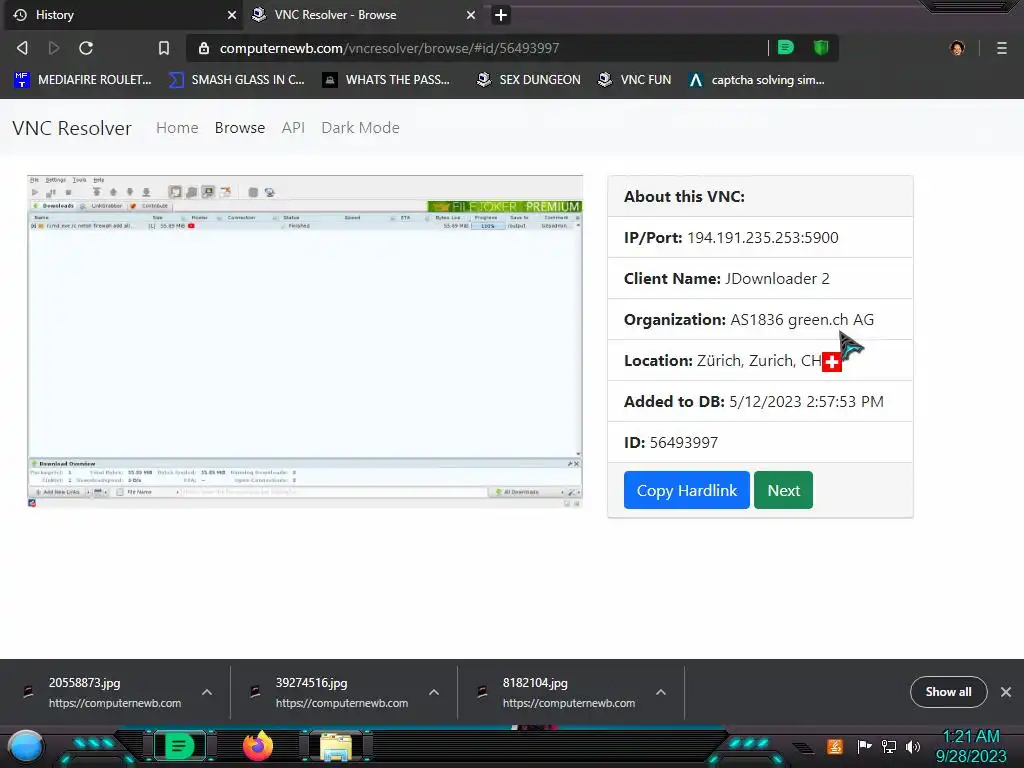The width and height of the screenshot is (1024, 768).
Task: Close the History tab
Action: pos(232,14)
